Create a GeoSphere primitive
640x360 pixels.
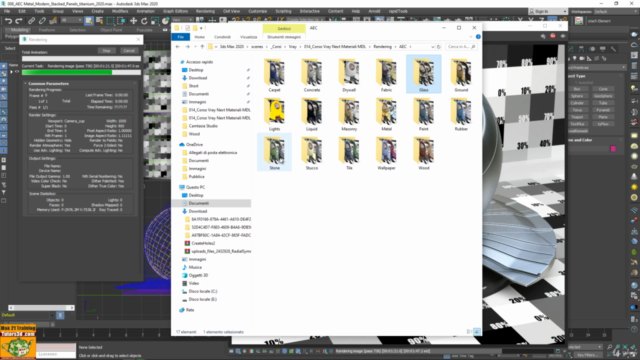tap(603, 96)
